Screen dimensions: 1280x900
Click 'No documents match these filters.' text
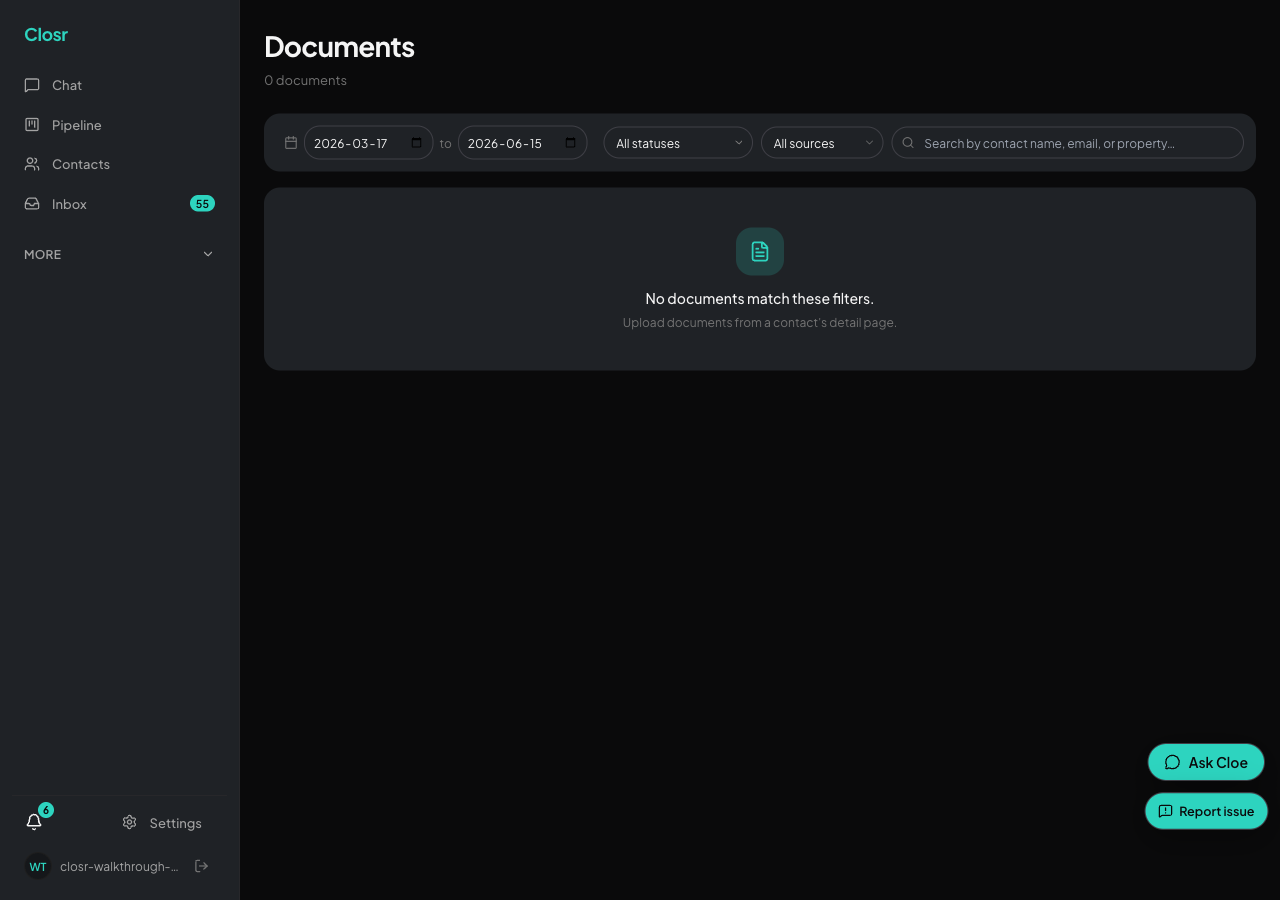[x=760, y=299]
